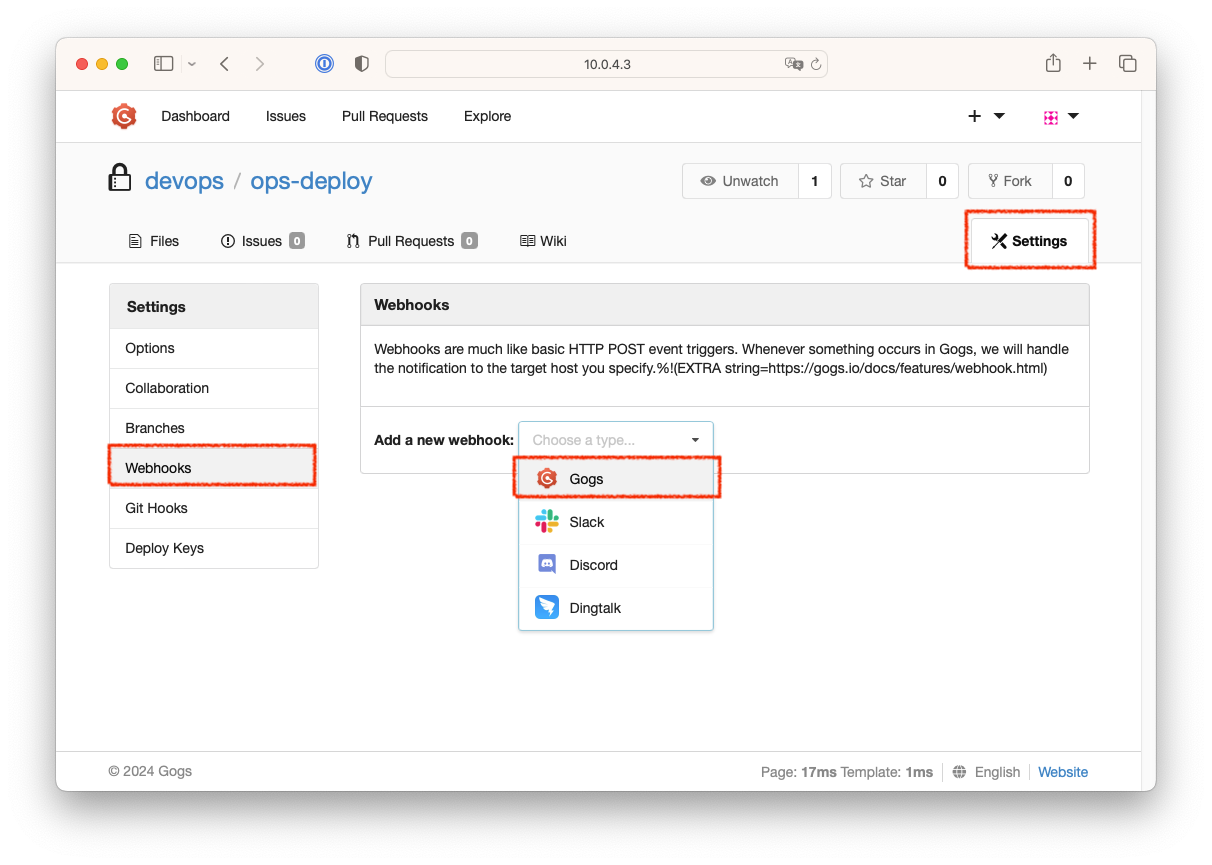
Task: Open the Safari share icon
Action: point(1053,63)
